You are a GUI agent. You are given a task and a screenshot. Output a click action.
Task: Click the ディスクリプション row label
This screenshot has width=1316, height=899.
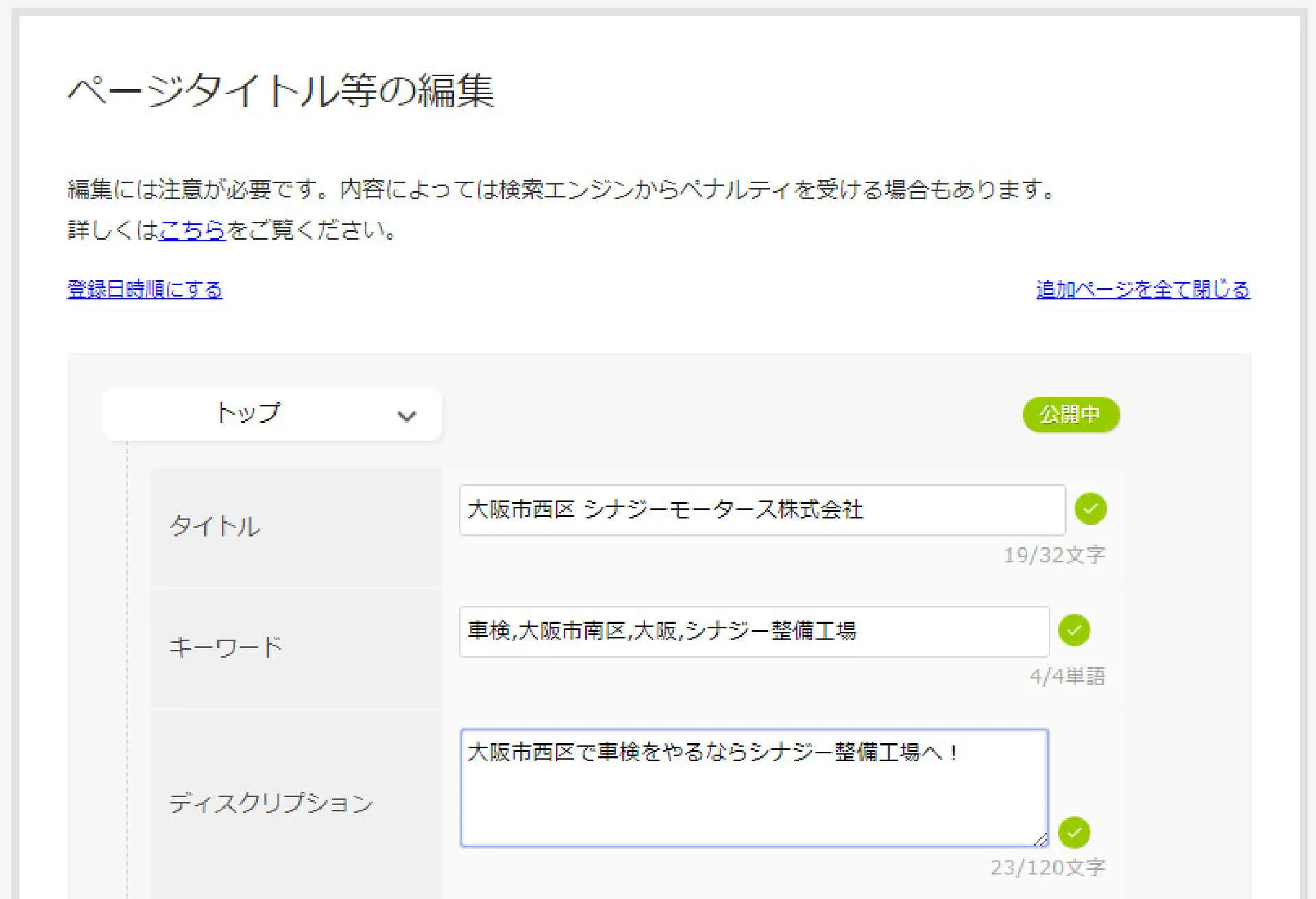coord(271,803)
